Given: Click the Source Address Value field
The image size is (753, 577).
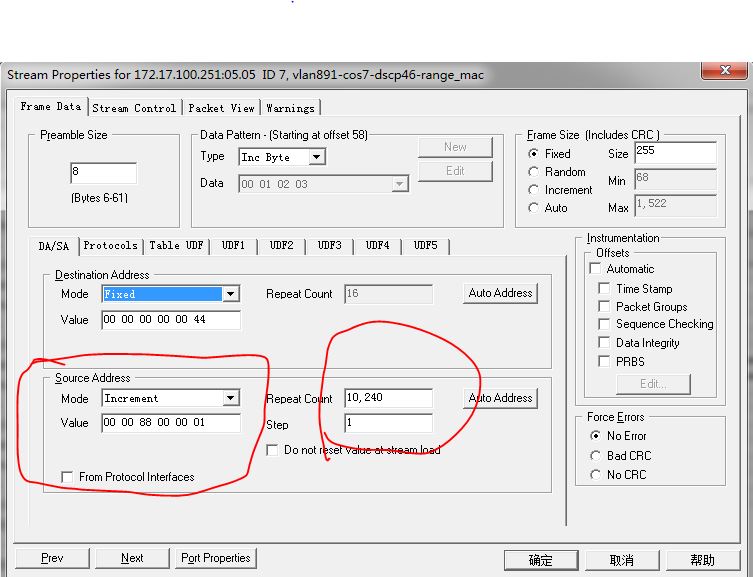Looking at the screenshot, I should pyautogui.click(x=171, y=423).
